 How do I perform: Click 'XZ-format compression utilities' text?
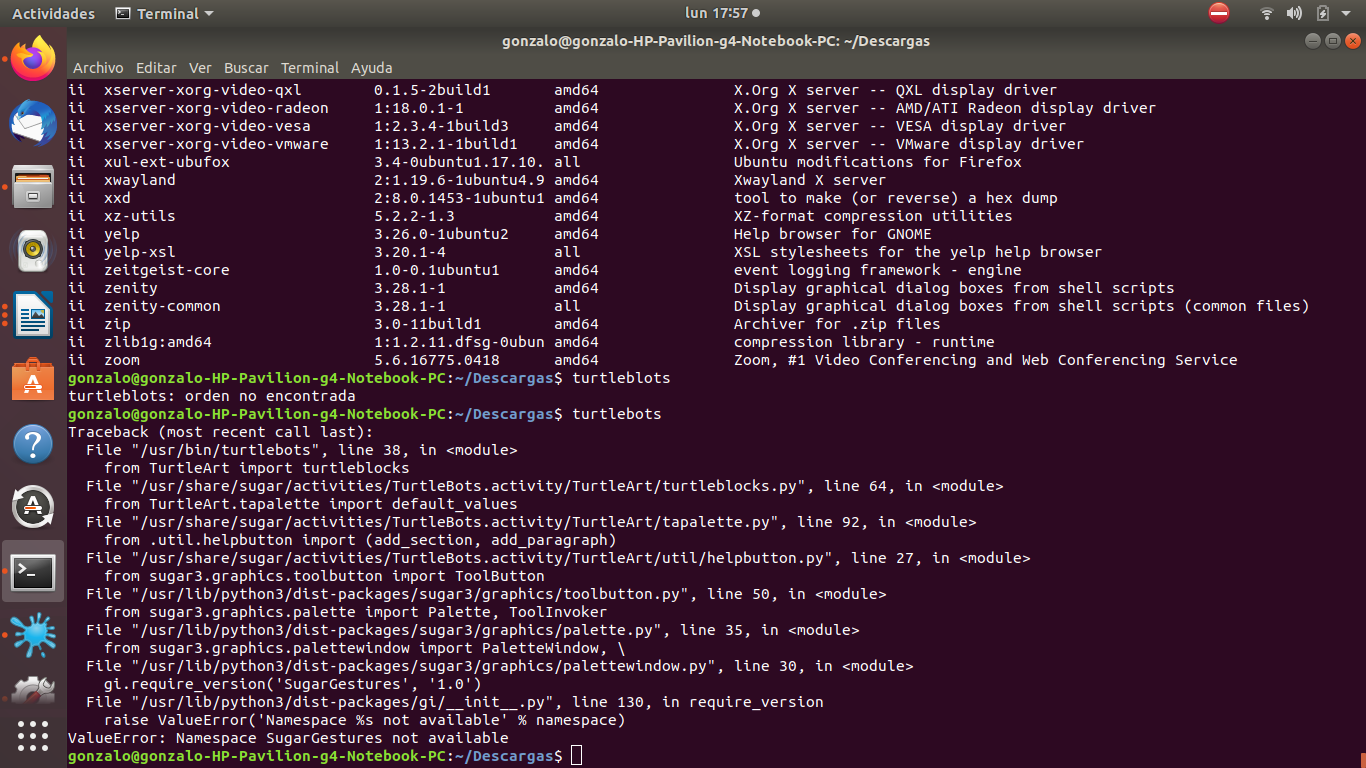pyautogui.click(x=873, y=216)
